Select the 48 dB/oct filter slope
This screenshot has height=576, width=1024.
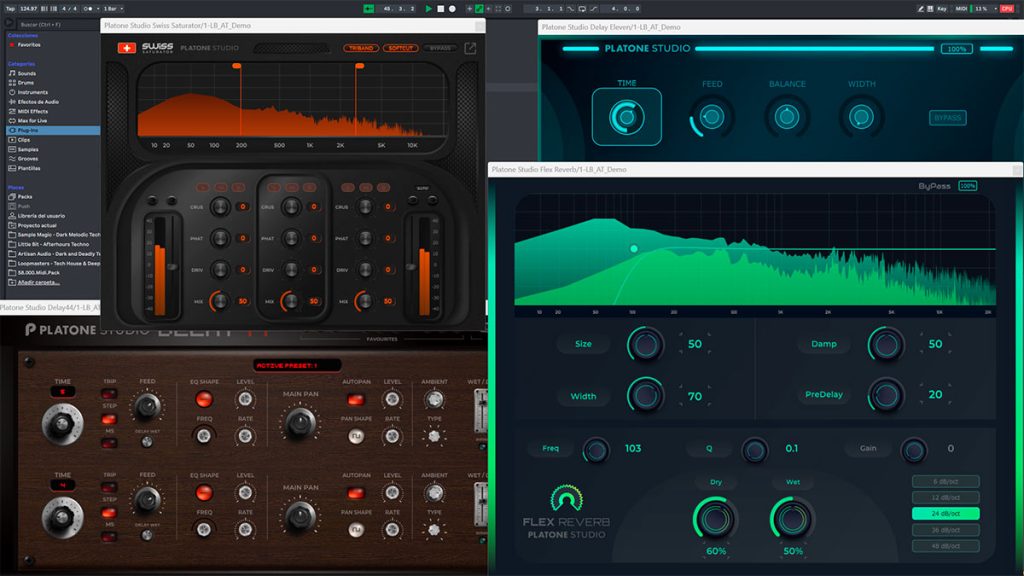[946, 546]
